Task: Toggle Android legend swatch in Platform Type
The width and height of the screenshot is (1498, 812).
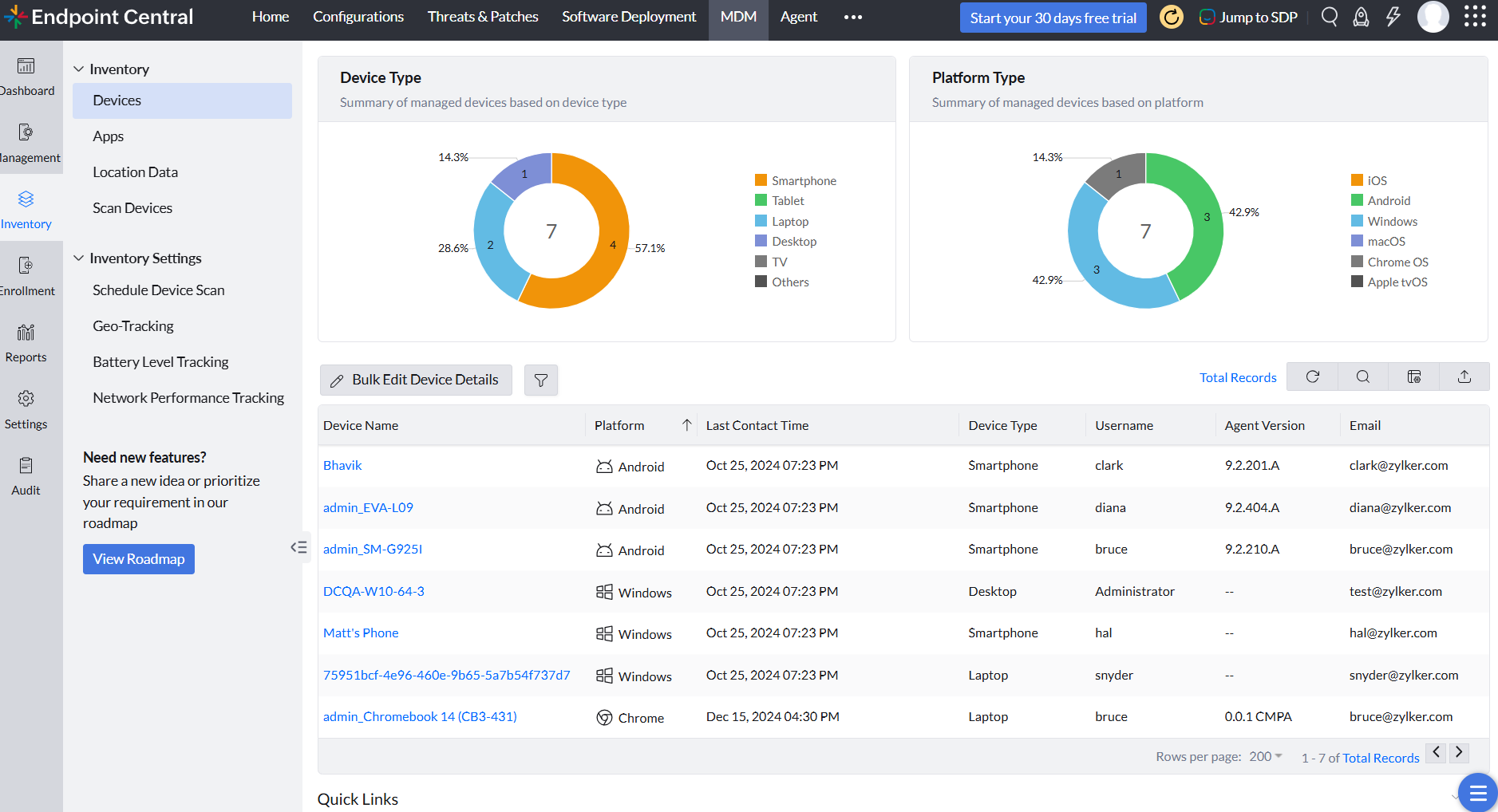Action: coord(1357,200)
